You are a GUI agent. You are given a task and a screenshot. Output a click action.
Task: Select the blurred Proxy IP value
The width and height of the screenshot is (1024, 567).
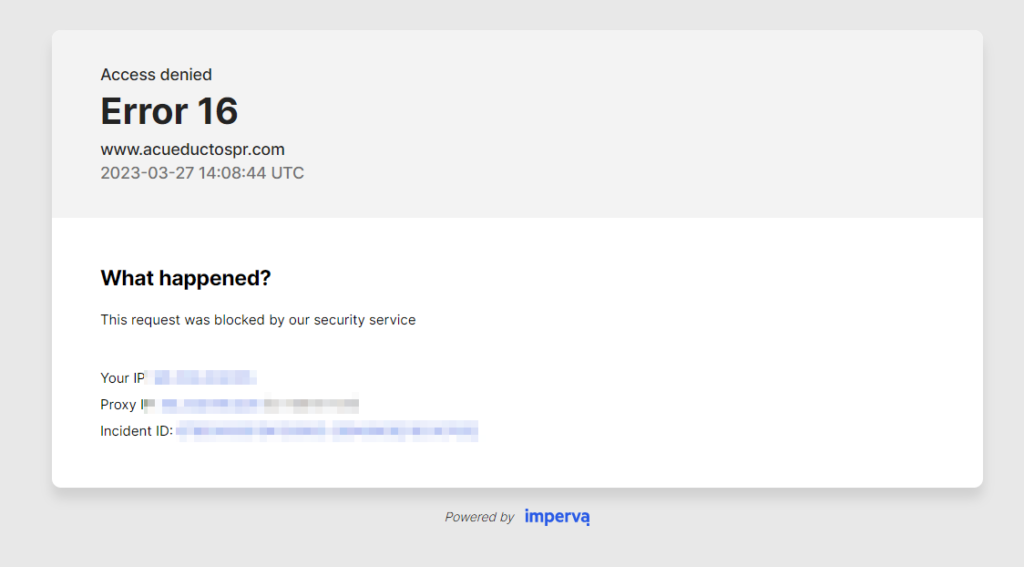(258, 405)
